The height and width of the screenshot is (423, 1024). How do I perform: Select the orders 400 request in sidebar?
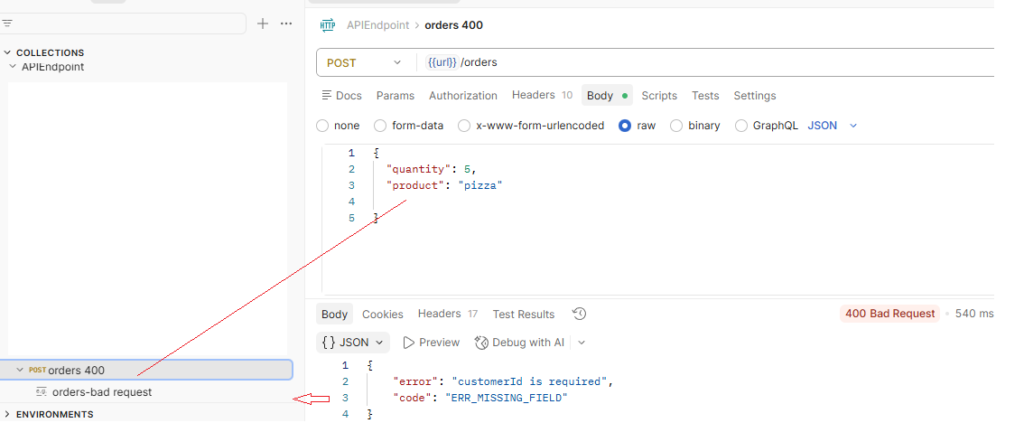(x=146, y=370)
